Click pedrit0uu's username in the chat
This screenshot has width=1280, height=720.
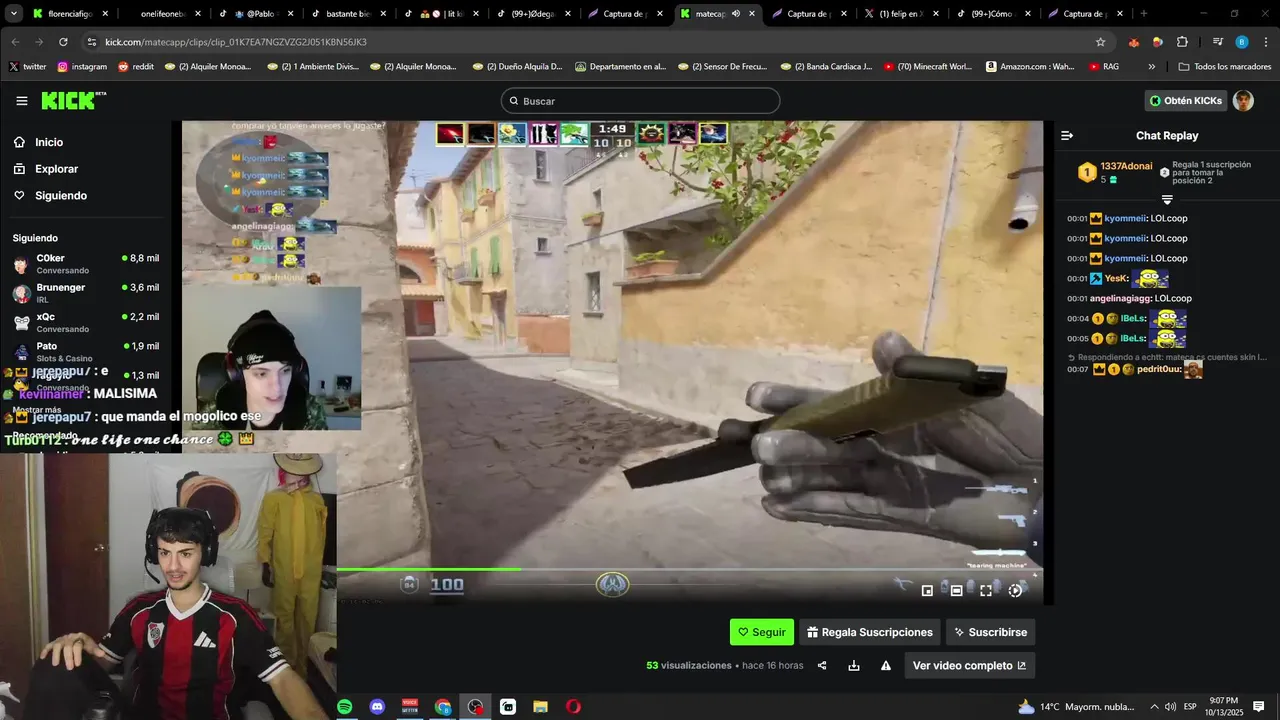1158,369
